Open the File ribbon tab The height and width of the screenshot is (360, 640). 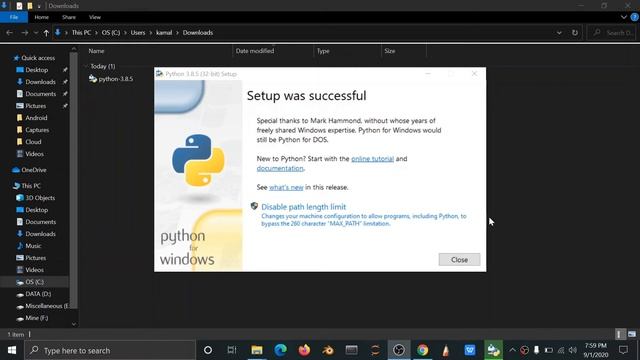click(14, 17)
